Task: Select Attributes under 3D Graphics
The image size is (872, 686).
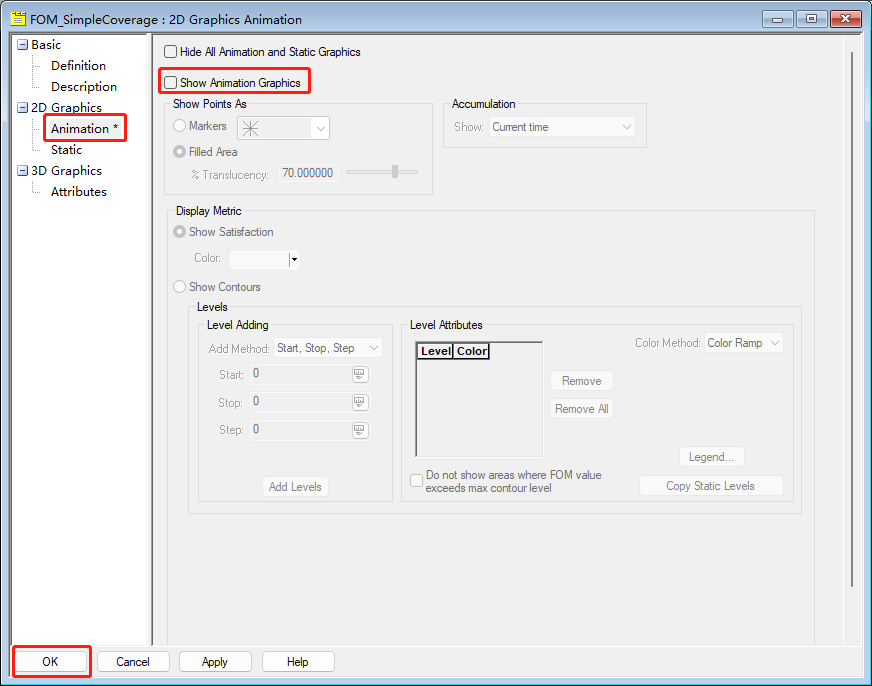Action: click(78, 192)
